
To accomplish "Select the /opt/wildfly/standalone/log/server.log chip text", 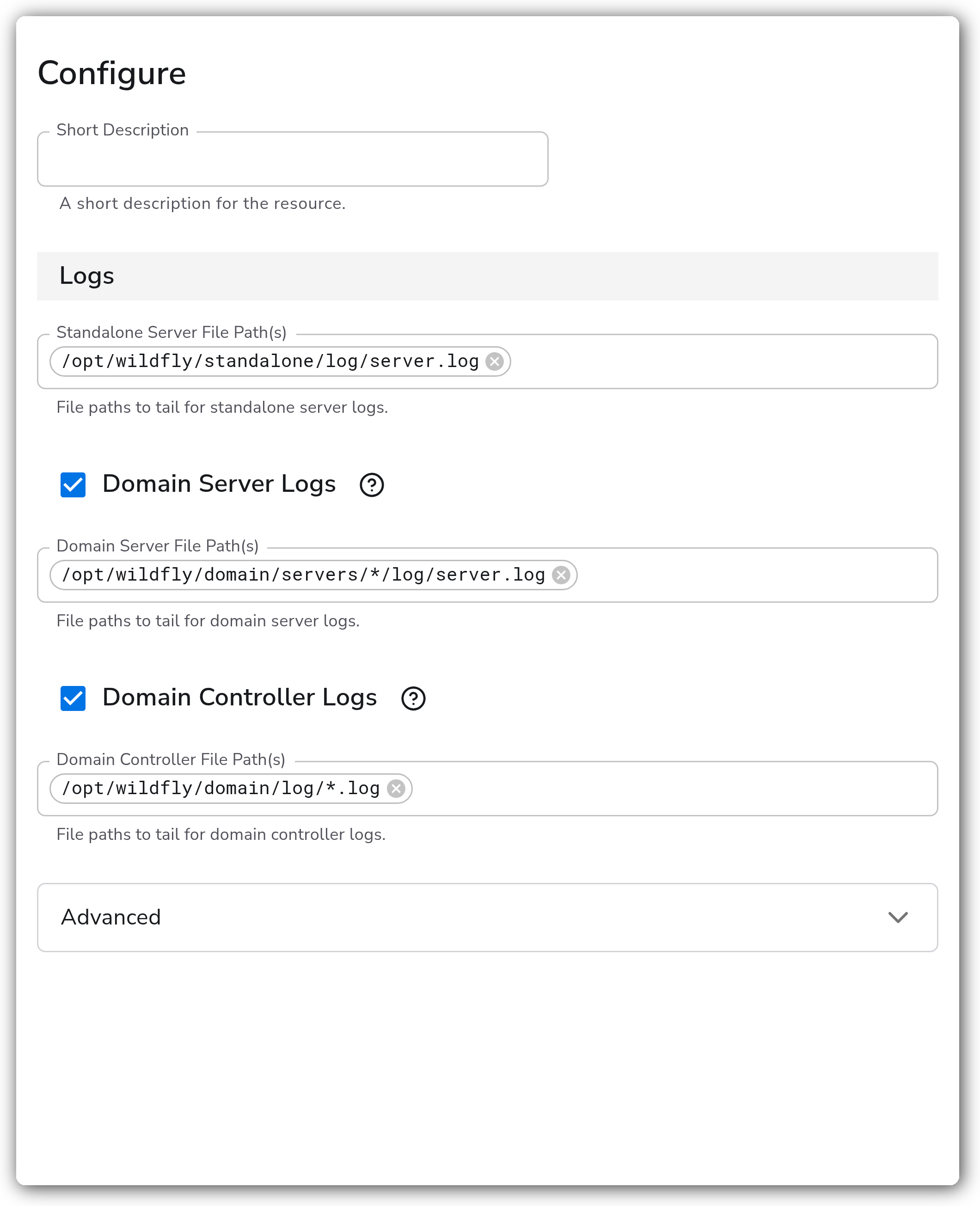I will click(270, 361).
